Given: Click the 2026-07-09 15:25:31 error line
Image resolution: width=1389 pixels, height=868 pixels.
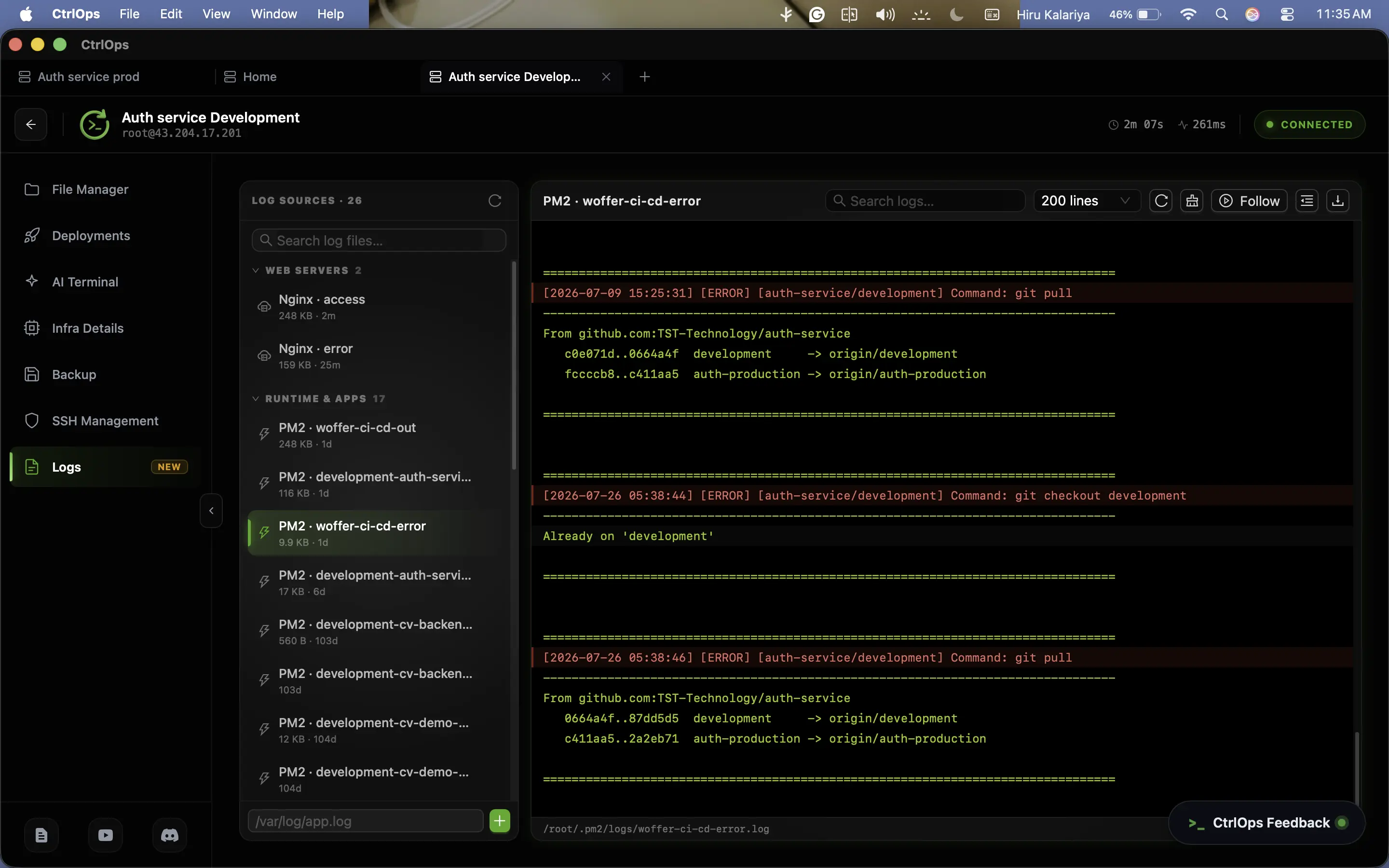Looking at the screenshot, I should pos(942,293).
